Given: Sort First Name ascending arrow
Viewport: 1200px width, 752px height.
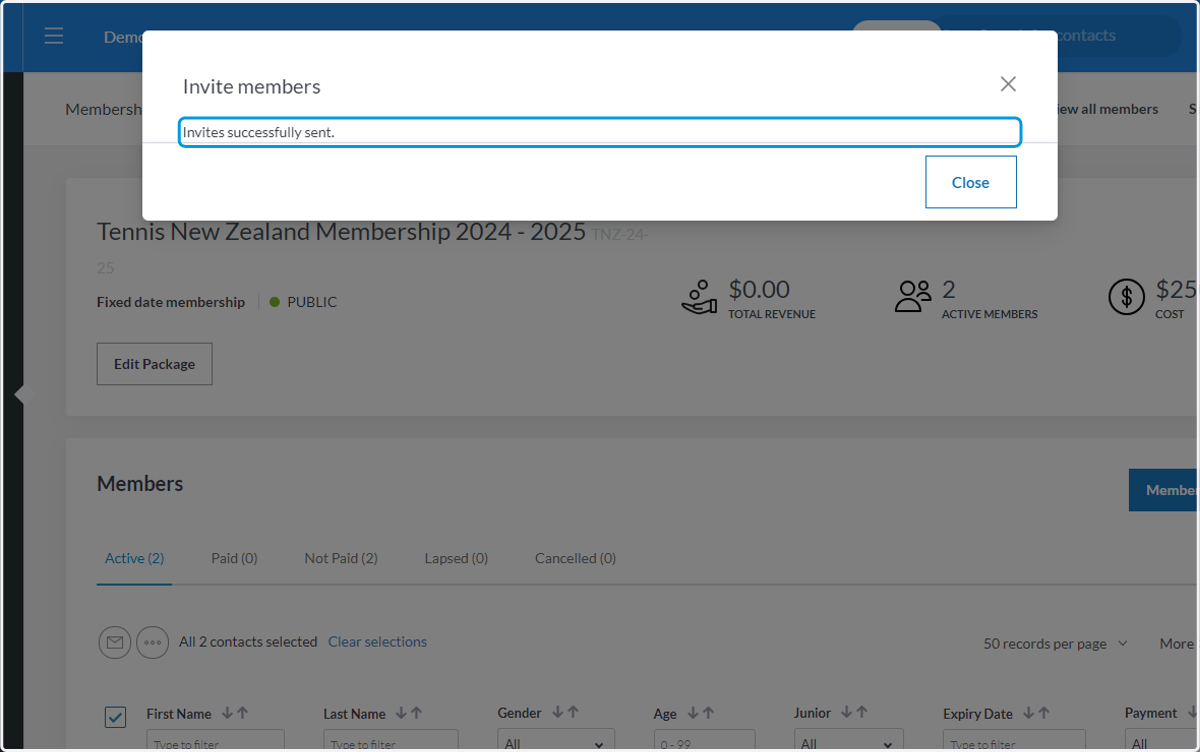Looking at the screenshot, I should pyautogui.click(x=243, y=713).
